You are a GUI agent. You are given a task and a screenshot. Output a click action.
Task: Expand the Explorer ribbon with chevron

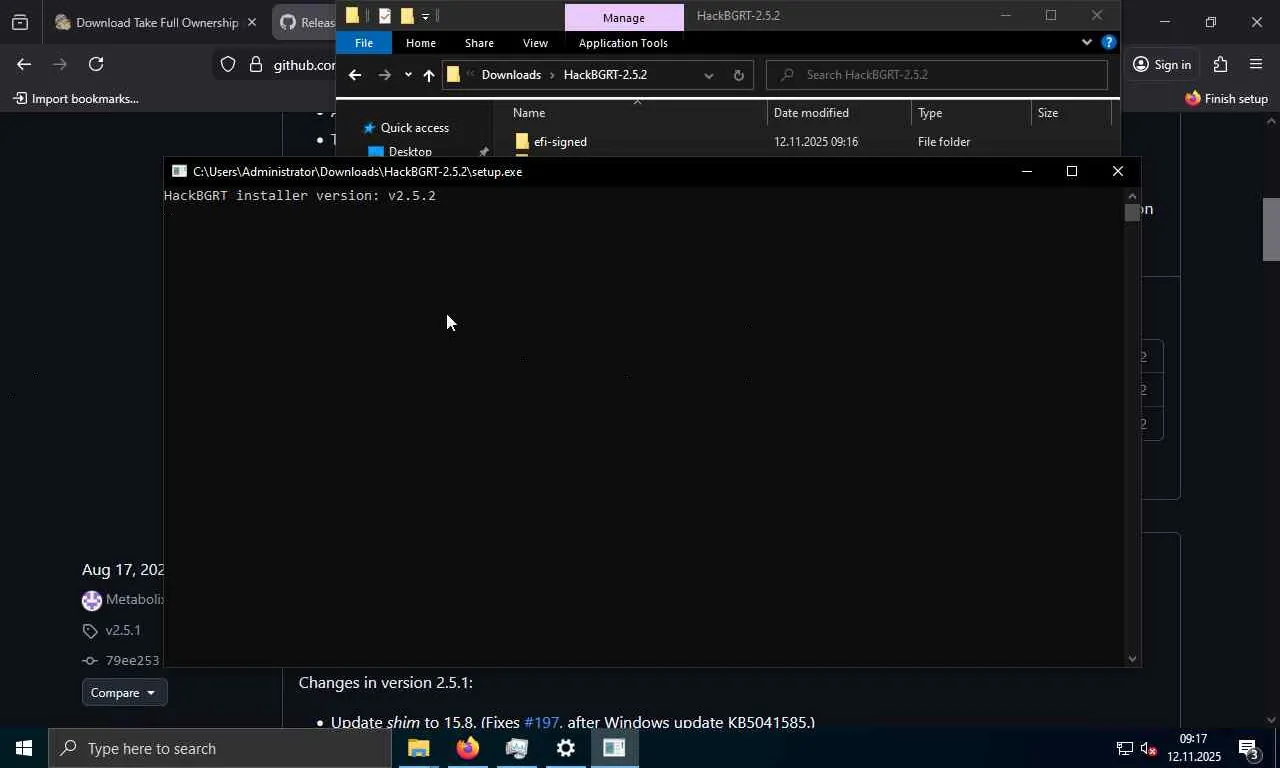[x=1086, y=42]
